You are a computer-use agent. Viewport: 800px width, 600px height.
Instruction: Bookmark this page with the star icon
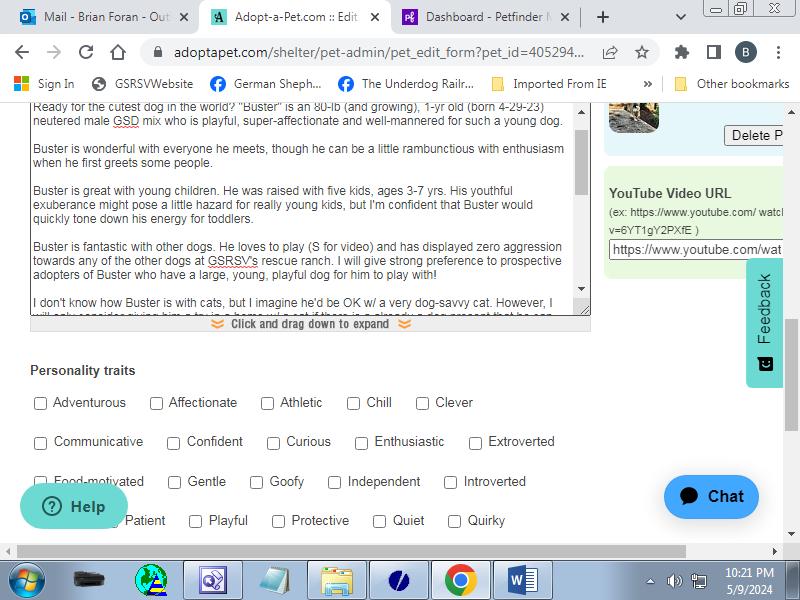point(642,52)
